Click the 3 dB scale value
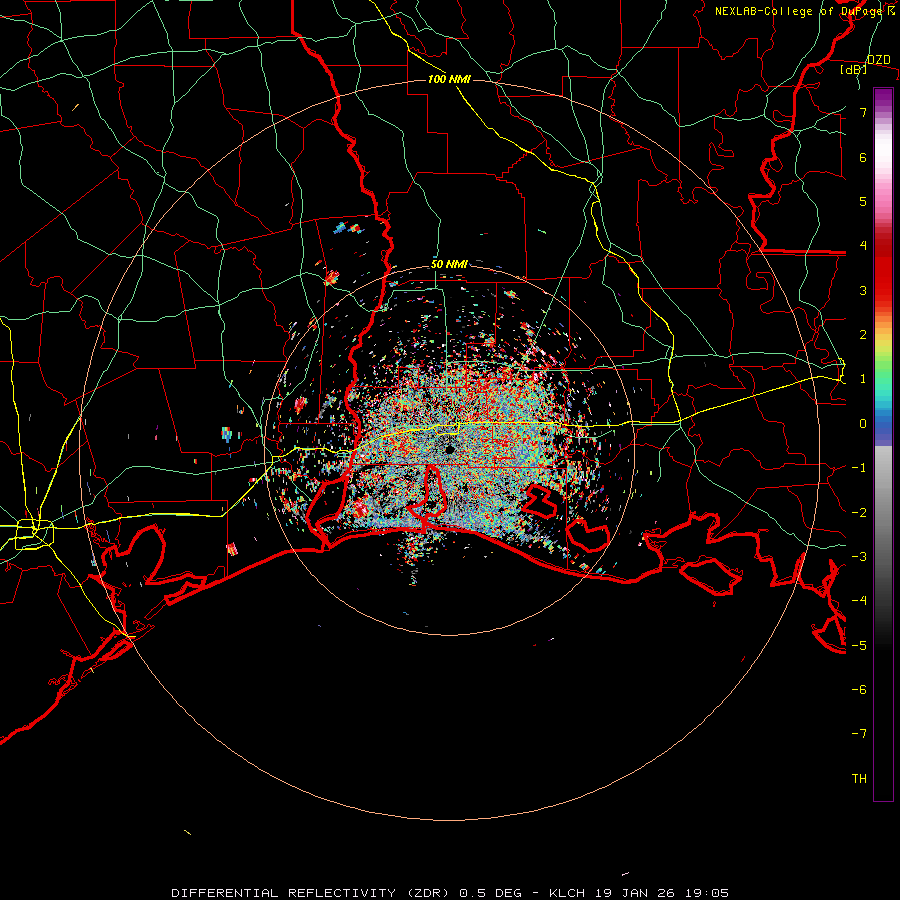The width and height of the screenshot is (900, 900). click(x=863, y=290)
